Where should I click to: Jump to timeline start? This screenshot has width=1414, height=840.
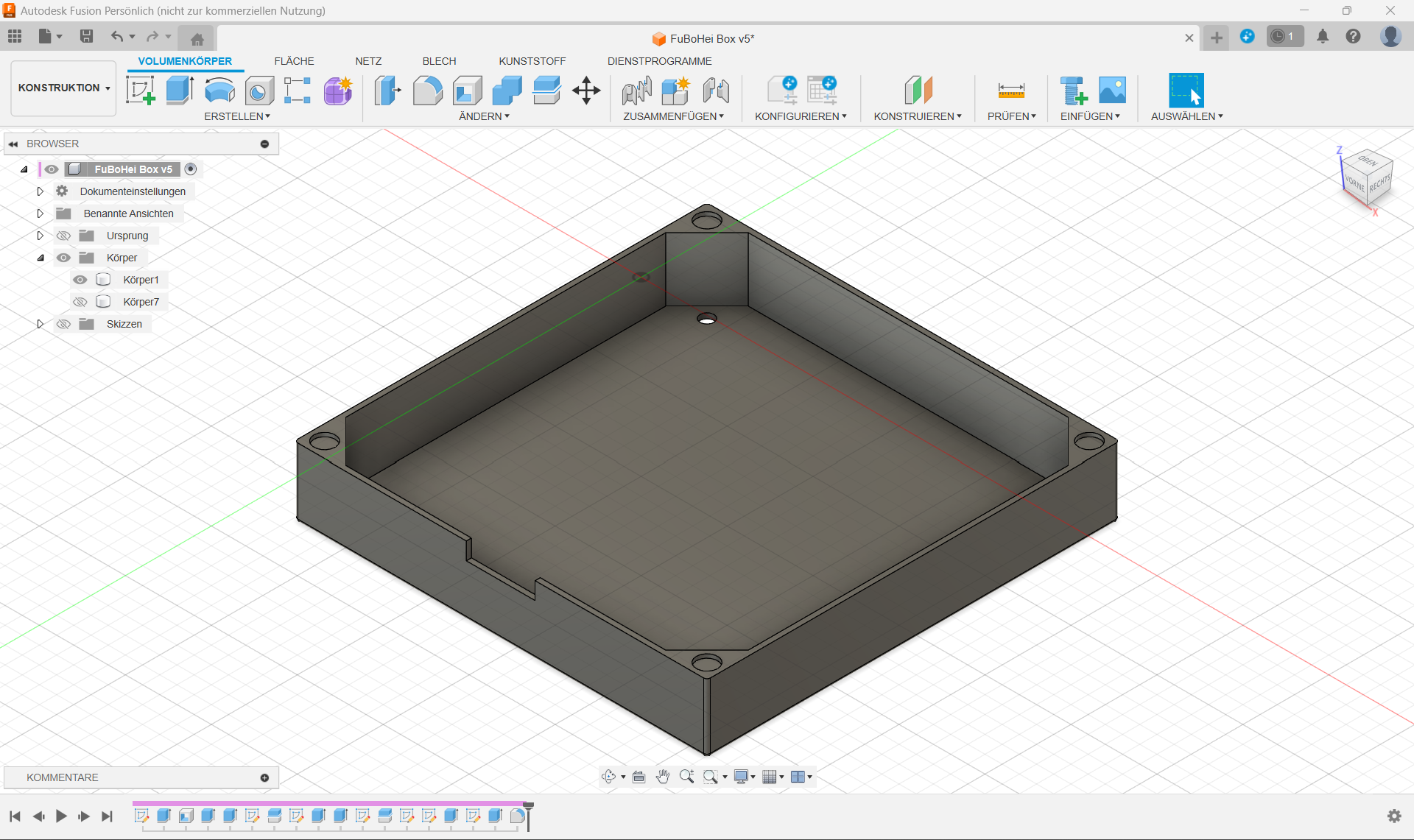pyautogui.click(x=15, y=816)
